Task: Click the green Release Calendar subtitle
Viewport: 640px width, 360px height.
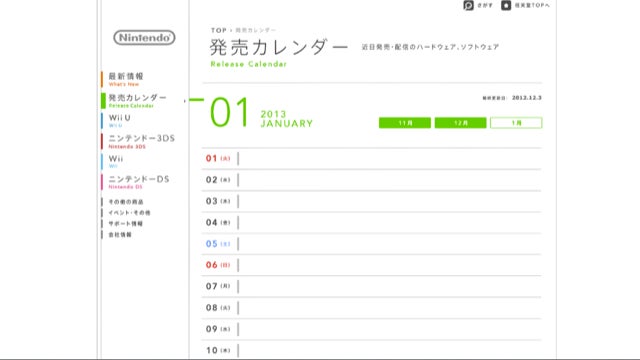Action: point(249,64)
